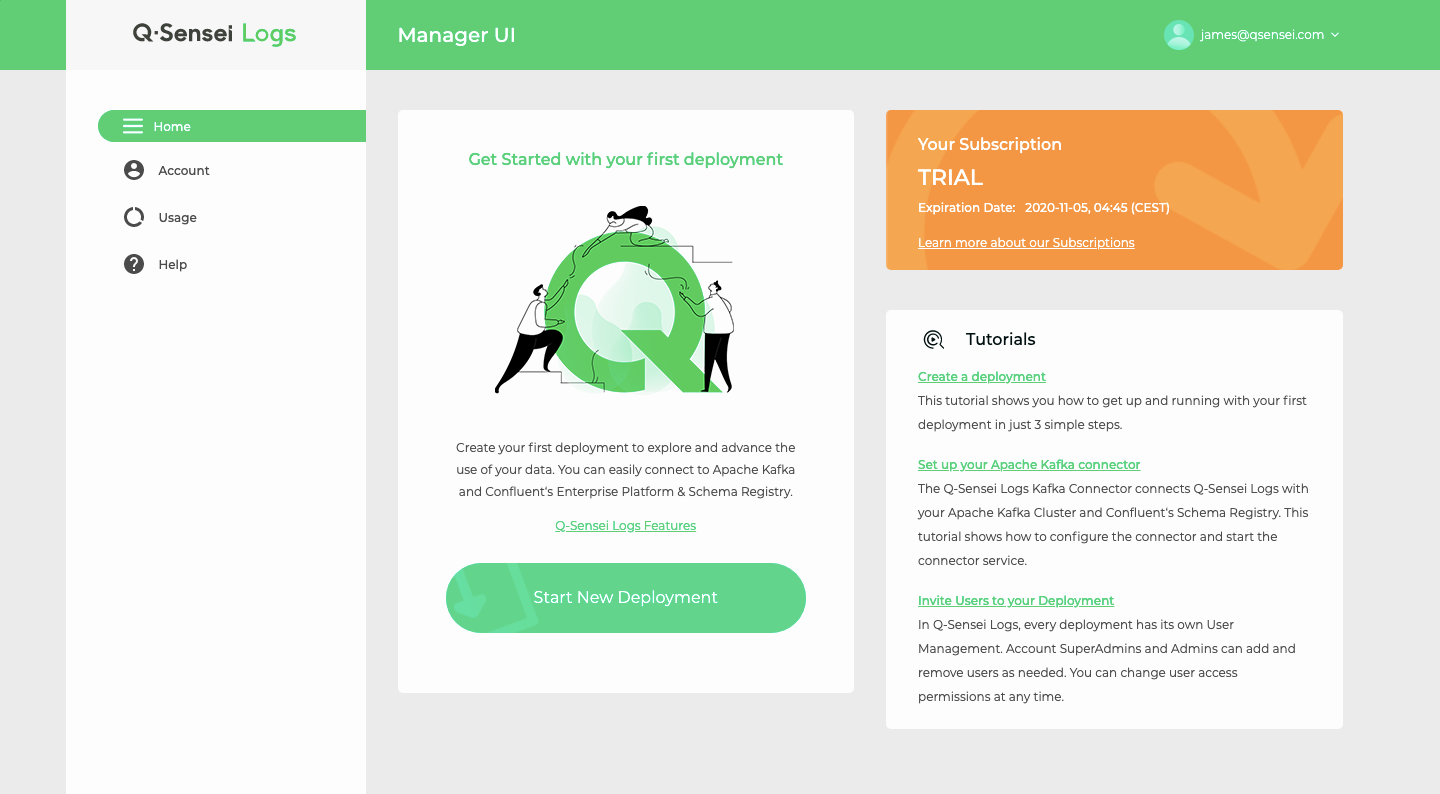Click the Start New Deployment button

click(x=626, y=598)
